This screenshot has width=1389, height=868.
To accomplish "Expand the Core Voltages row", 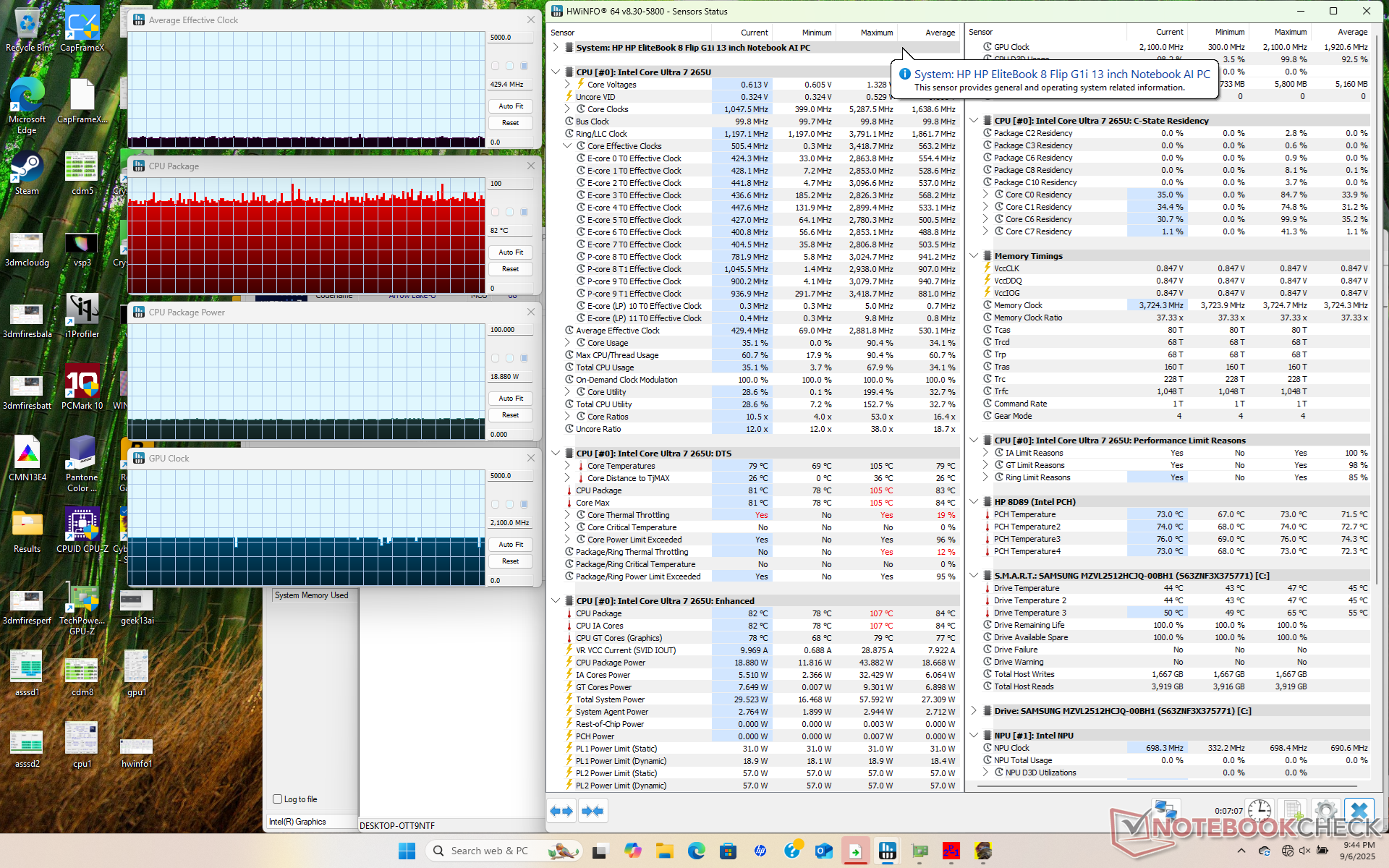I will coord(567,85).
